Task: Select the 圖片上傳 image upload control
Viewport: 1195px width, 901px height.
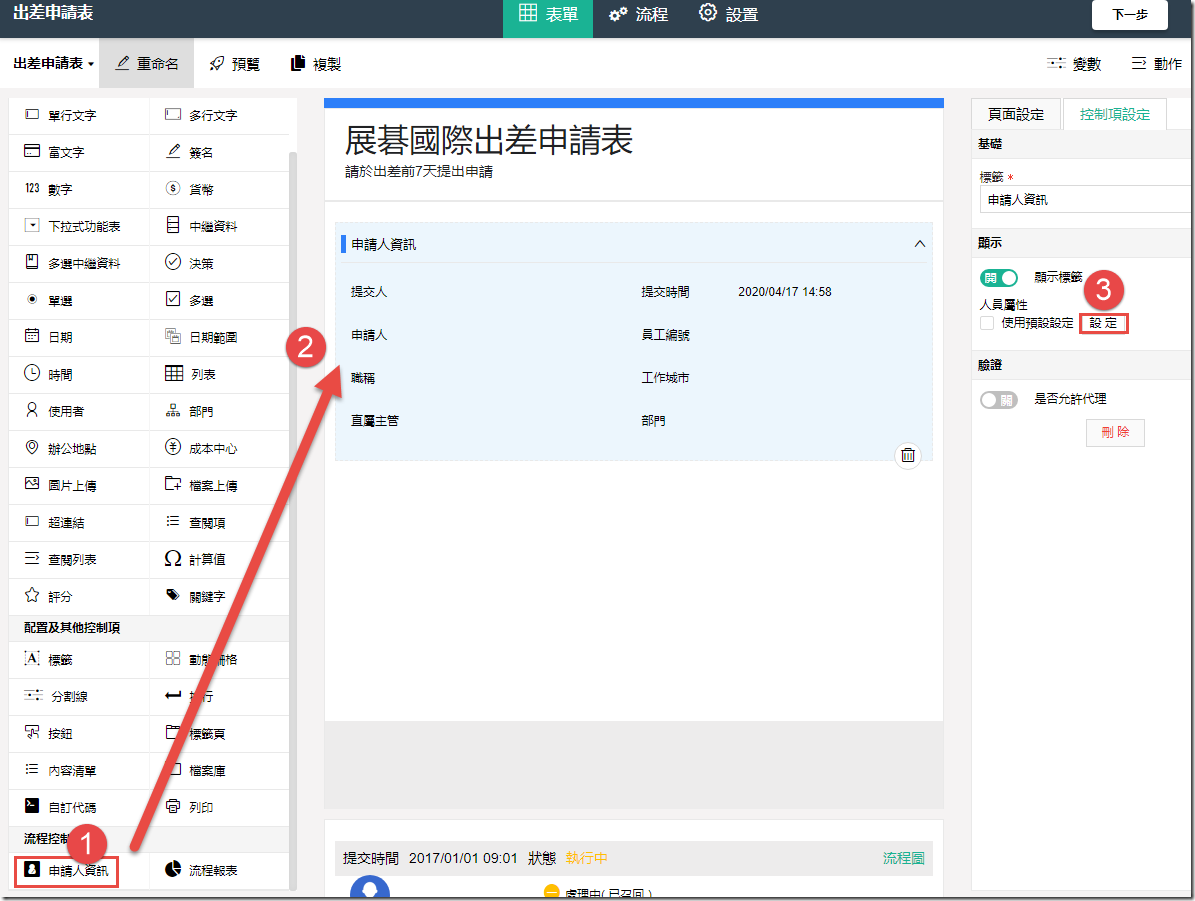Action: (78, 485)
